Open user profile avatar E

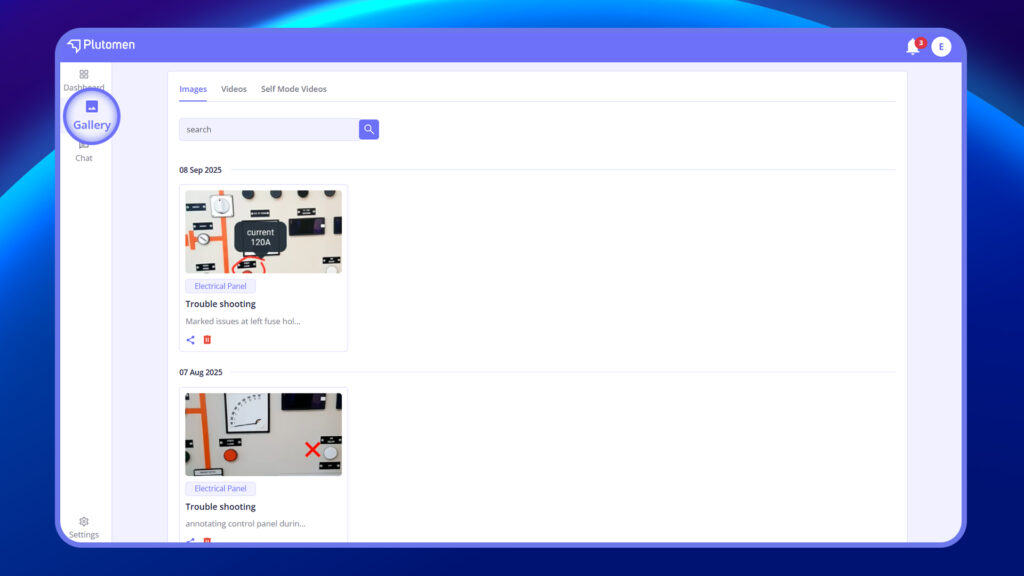point(941,46)
